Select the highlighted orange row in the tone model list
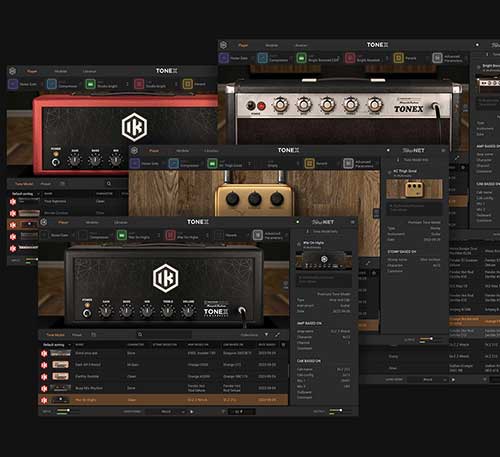The width and height of the screenshot is (500, 457). coord(163,400)
